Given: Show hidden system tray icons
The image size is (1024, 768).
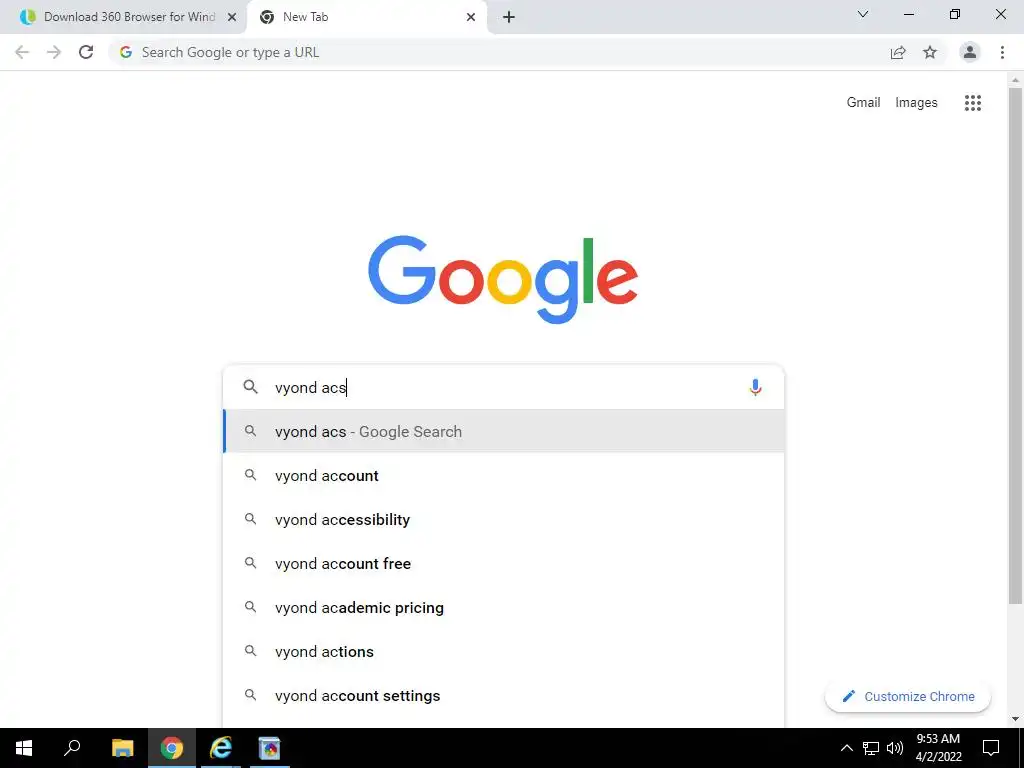Looking at the screenshot, I should click(846, 748).
